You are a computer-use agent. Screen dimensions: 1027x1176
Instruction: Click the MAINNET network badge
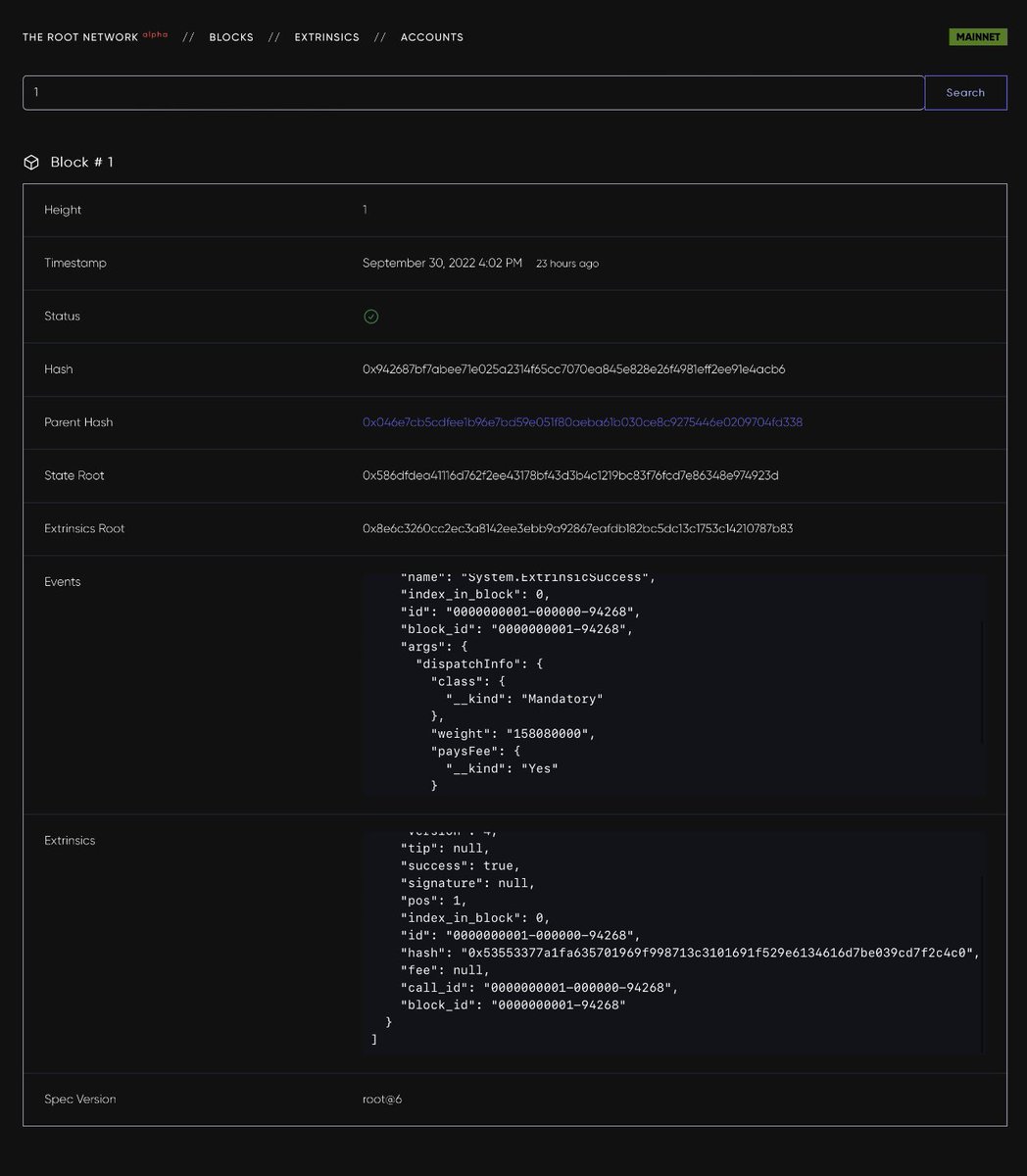pos(977,37)
